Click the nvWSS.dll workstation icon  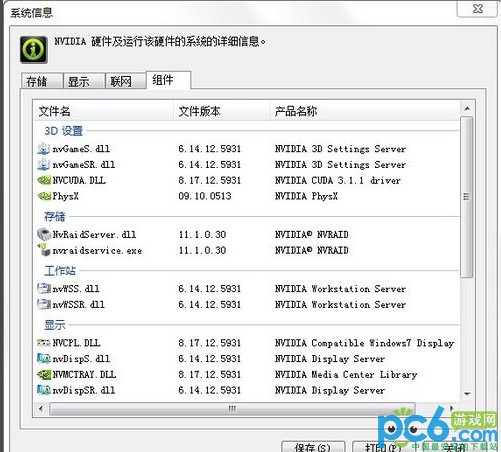click(44, 288)
